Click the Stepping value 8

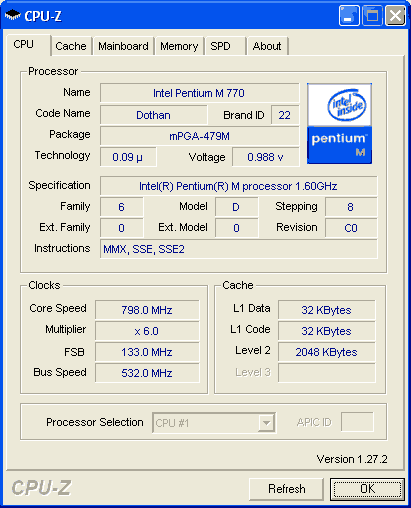pyautogui.click(x=351, y=207)
